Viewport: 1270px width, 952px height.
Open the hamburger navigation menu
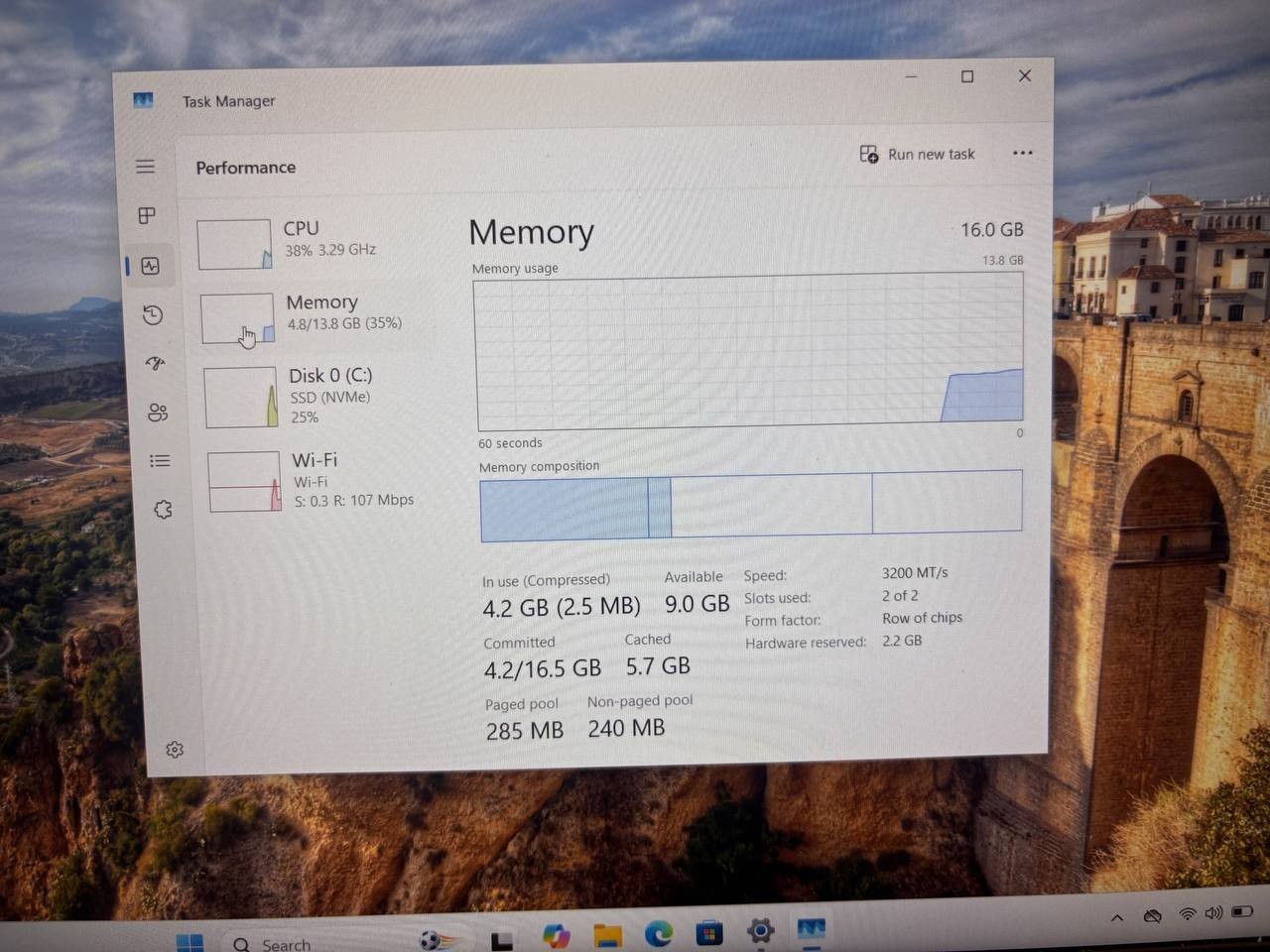145,167
